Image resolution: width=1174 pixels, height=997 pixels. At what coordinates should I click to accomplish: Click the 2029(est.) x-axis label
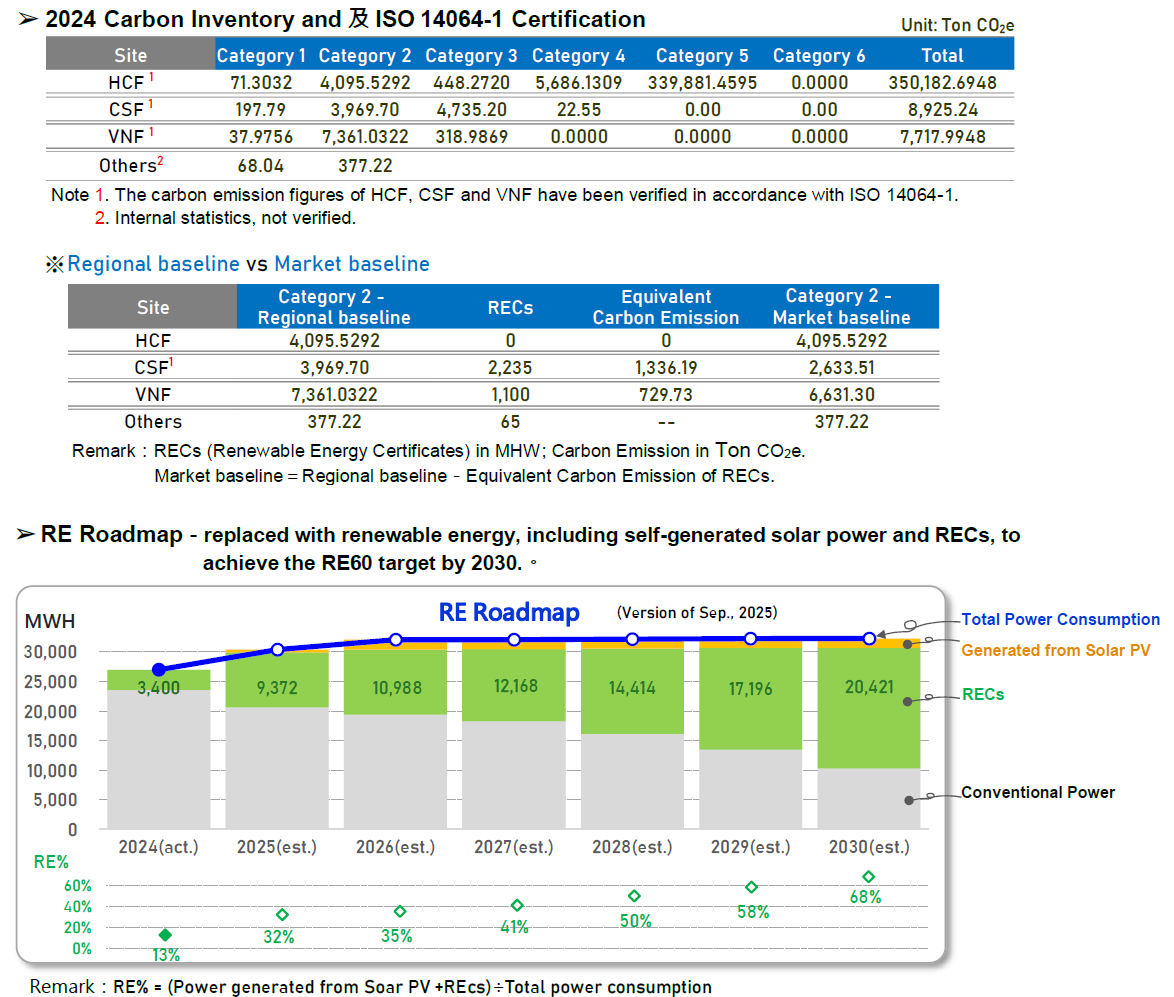tap(751, 847)
